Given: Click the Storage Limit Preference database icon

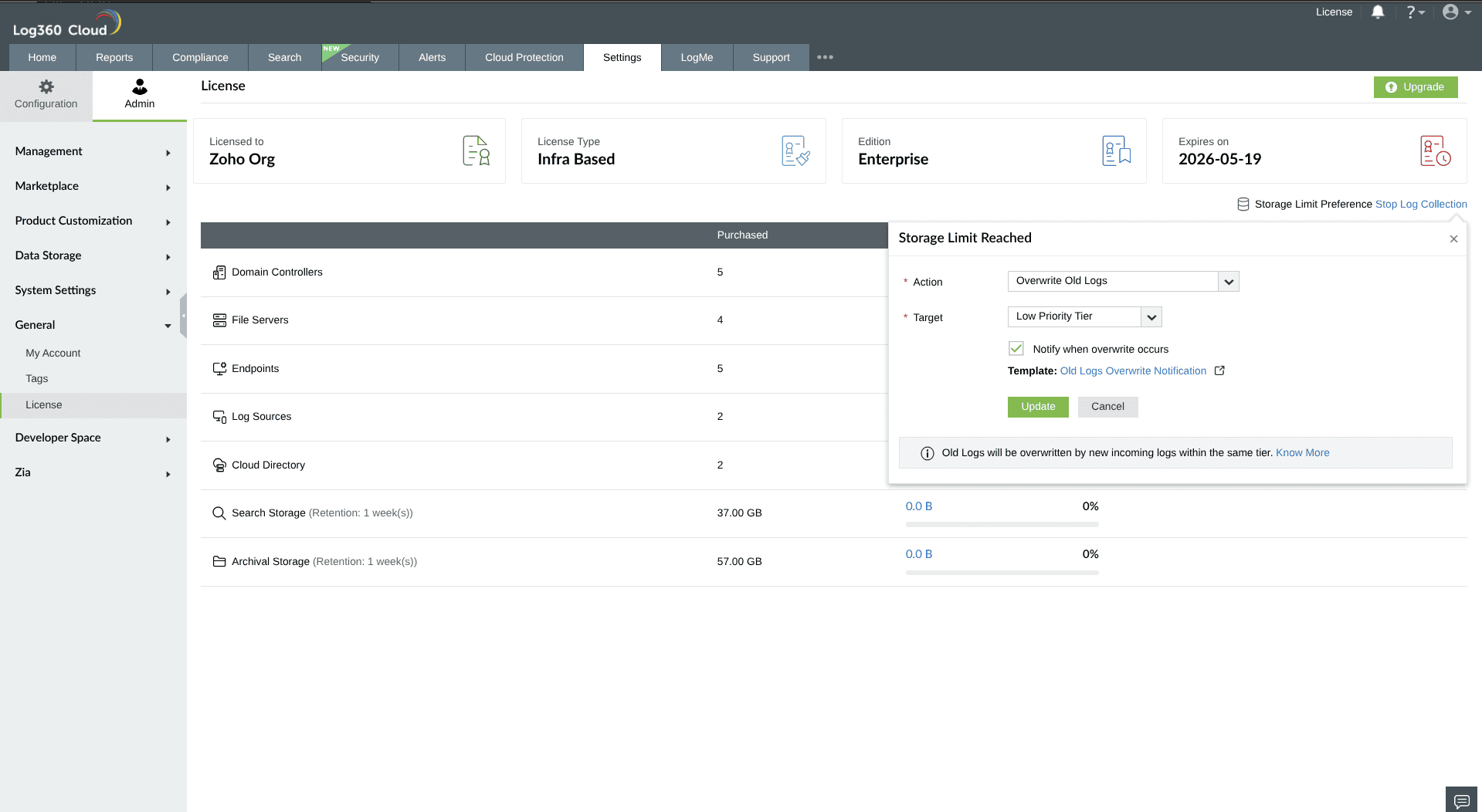Looking at the screenshot, I should (1243, 205).
